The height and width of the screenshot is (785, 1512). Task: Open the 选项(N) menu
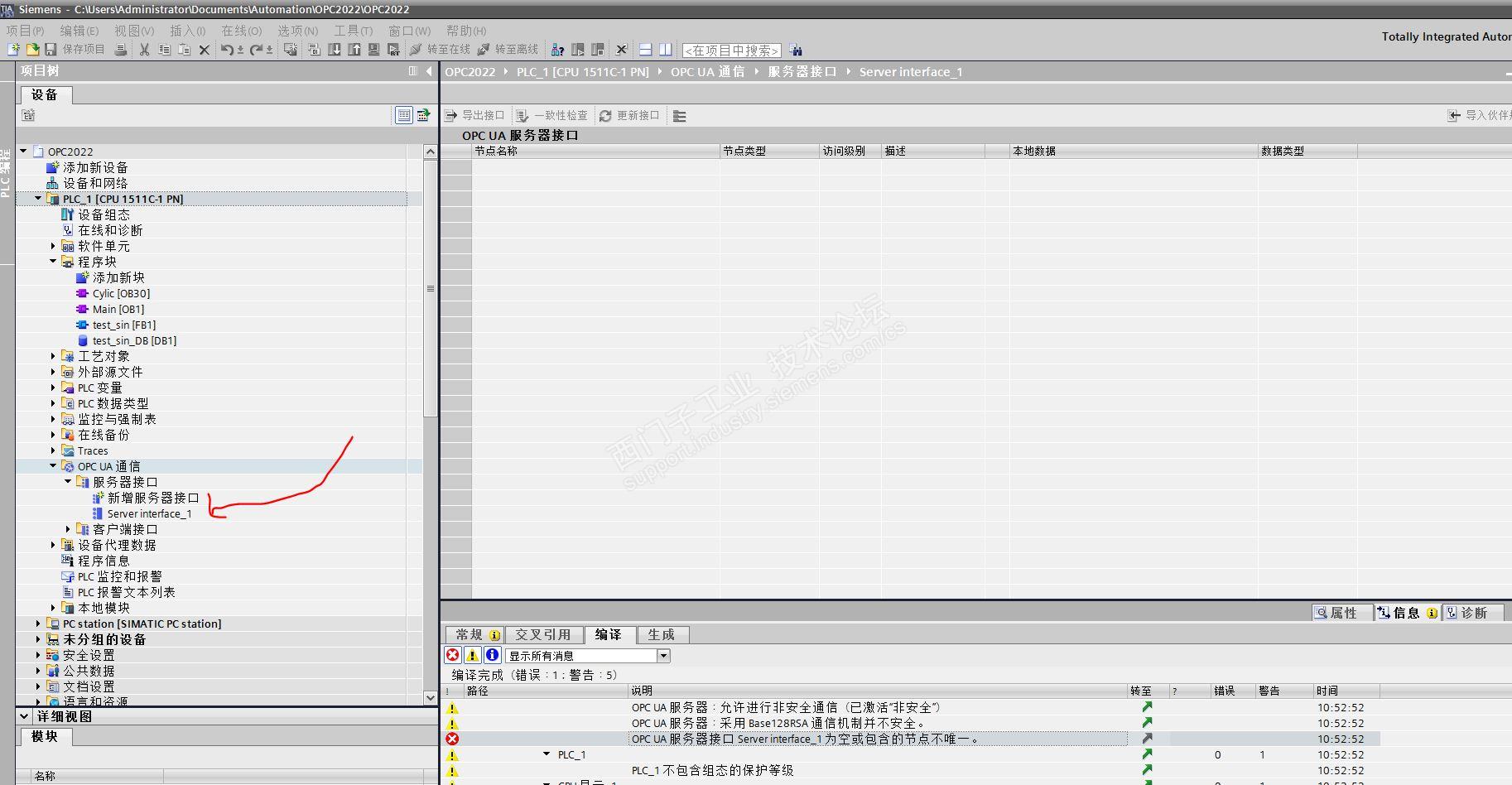[297, 31]
